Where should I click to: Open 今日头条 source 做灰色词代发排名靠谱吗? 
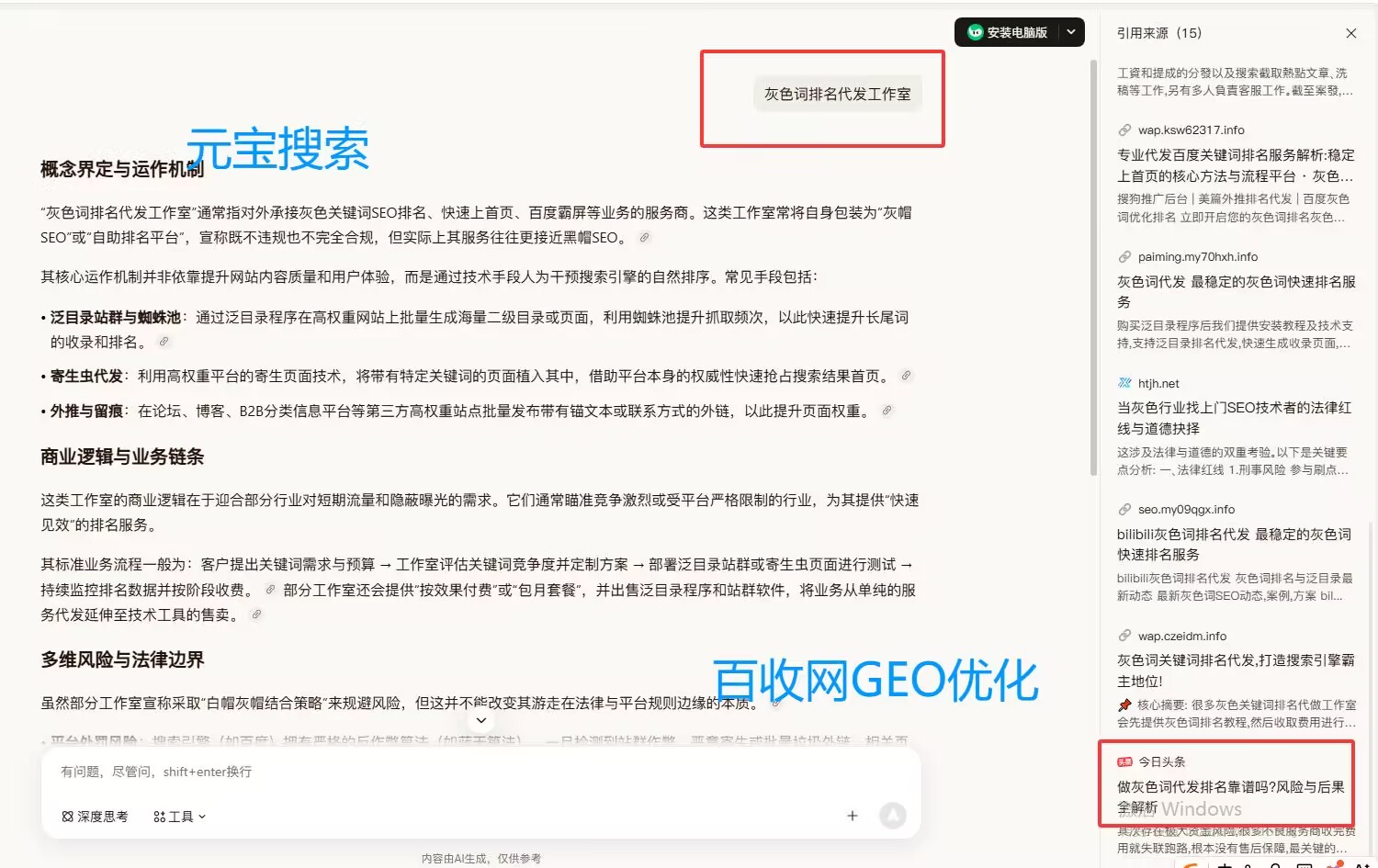pyautogui.click(x=1231, y=796)
